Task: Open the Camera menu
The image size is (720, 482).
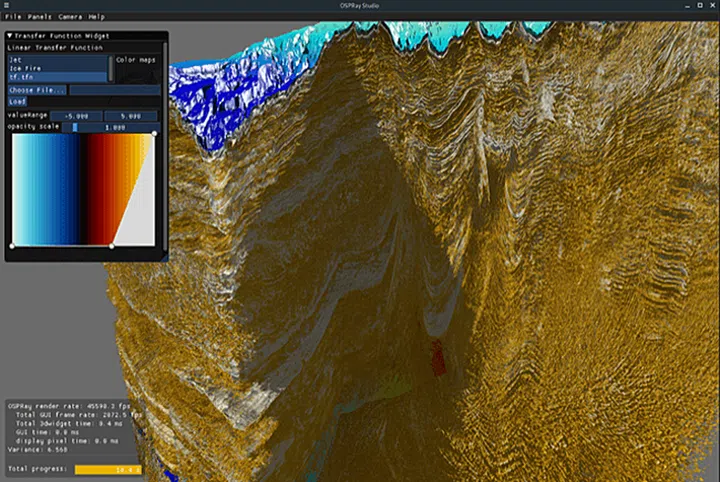Action: [x=70, y=17]
